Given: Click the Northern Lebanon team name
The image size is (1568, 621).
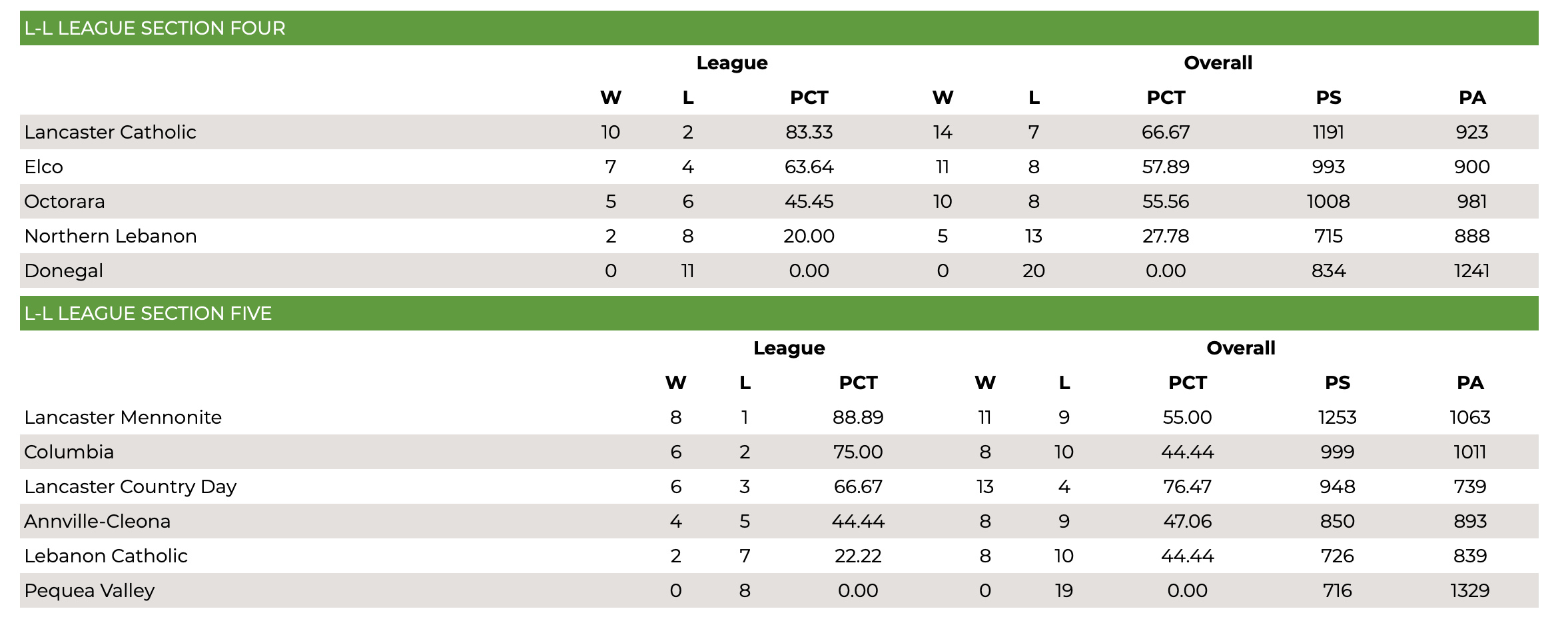Looking at the screenshot, I should coord(111,236).
